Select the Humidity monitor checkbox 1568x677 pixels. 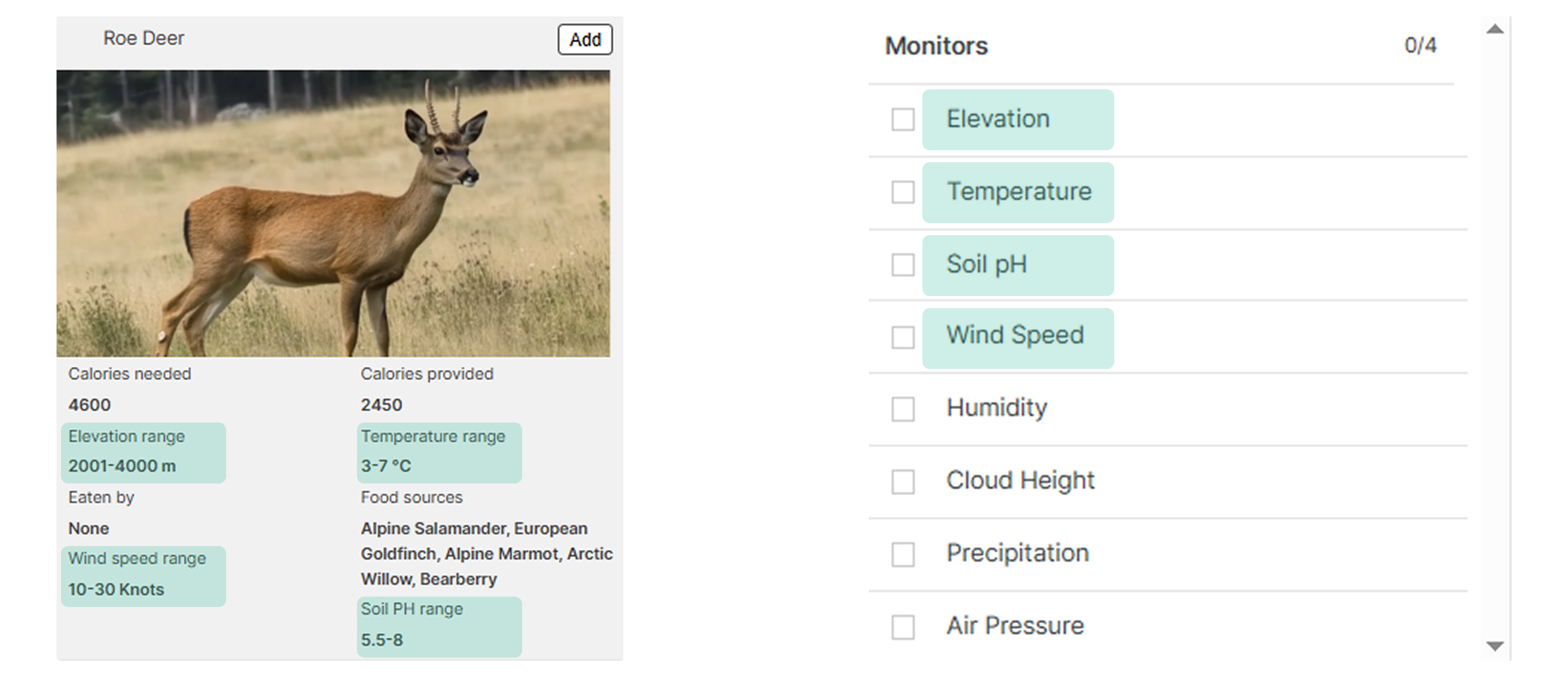point(903,409)
